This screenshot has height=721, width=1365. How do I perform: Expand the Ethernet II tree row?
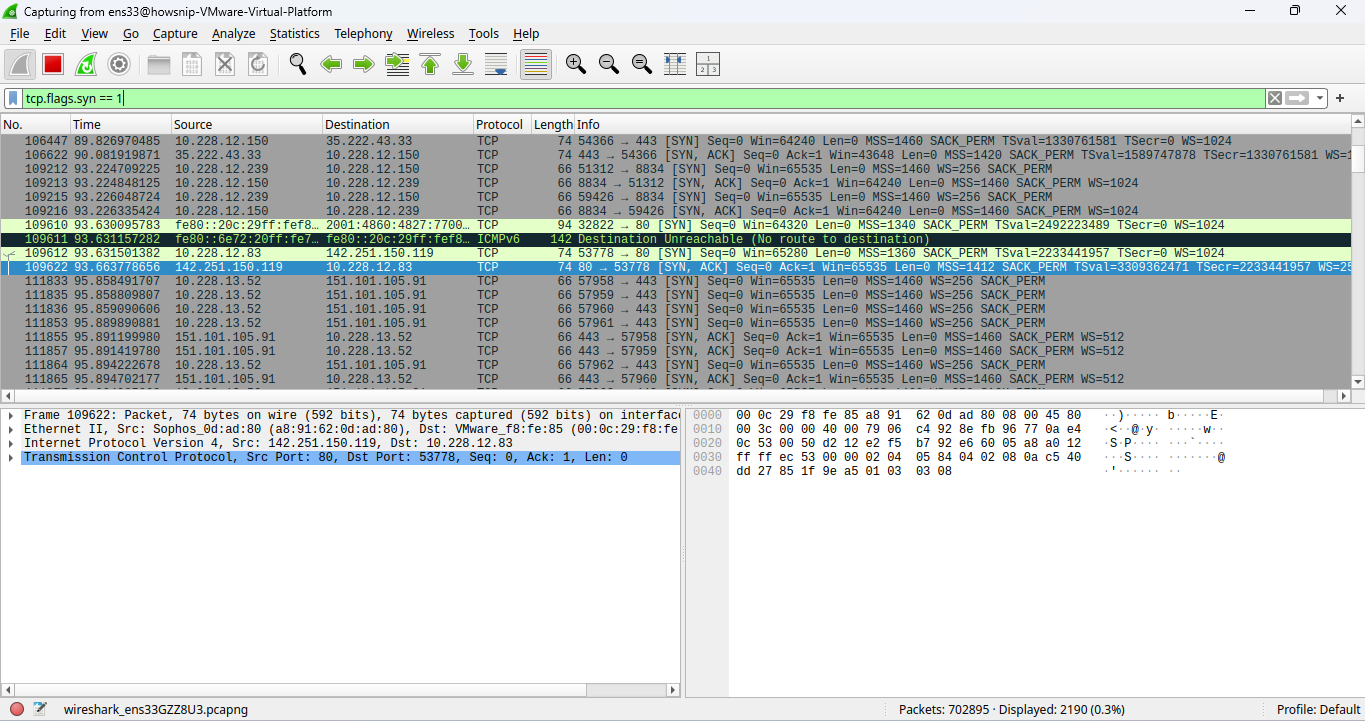(x=10, y=429)
